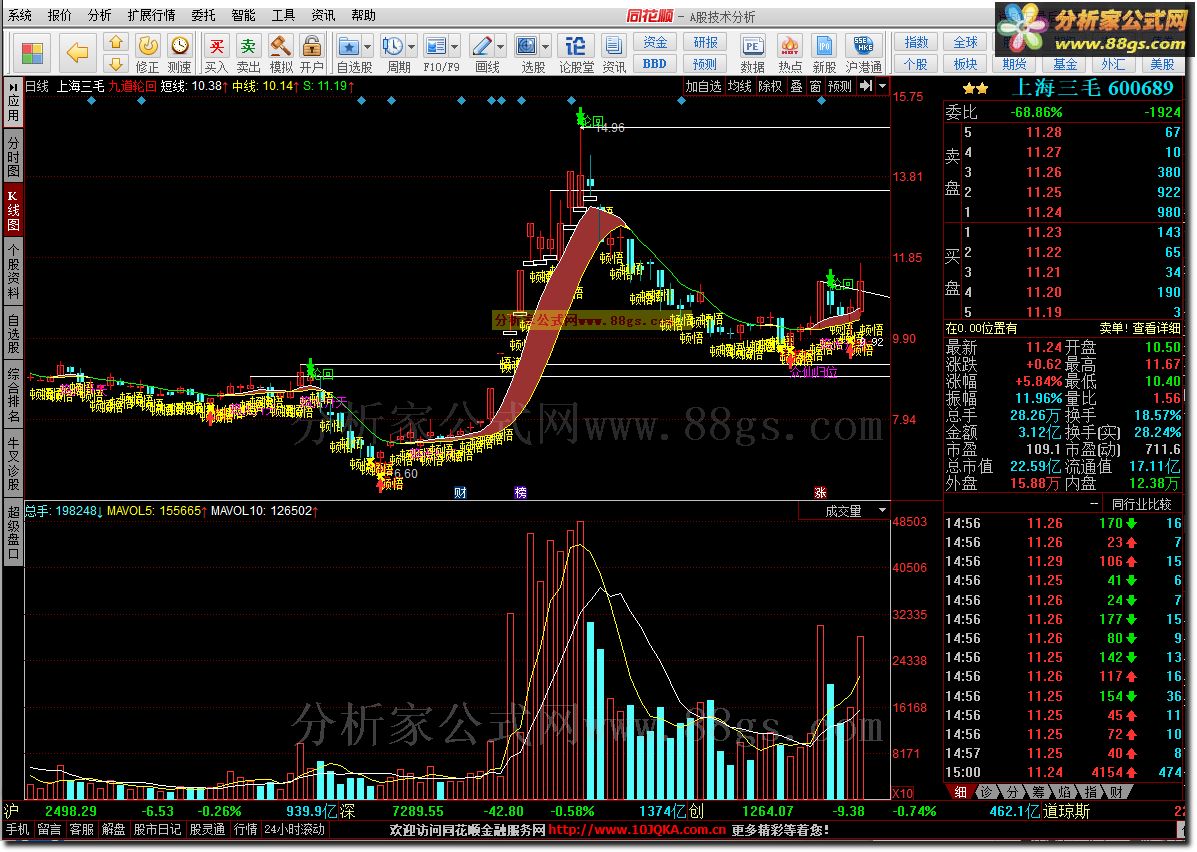The width and height of the screenshot is (1197, 852).
Task: Click the 指数 button
Action: pos(916,43)
